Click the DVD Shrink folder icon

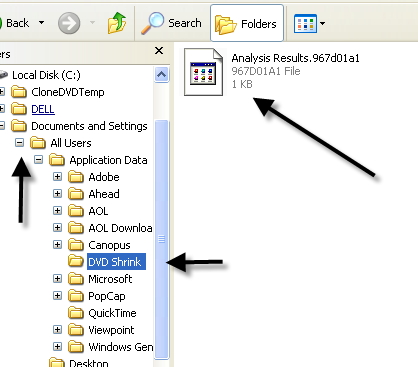pyautogui.click(x=76, y=261)
